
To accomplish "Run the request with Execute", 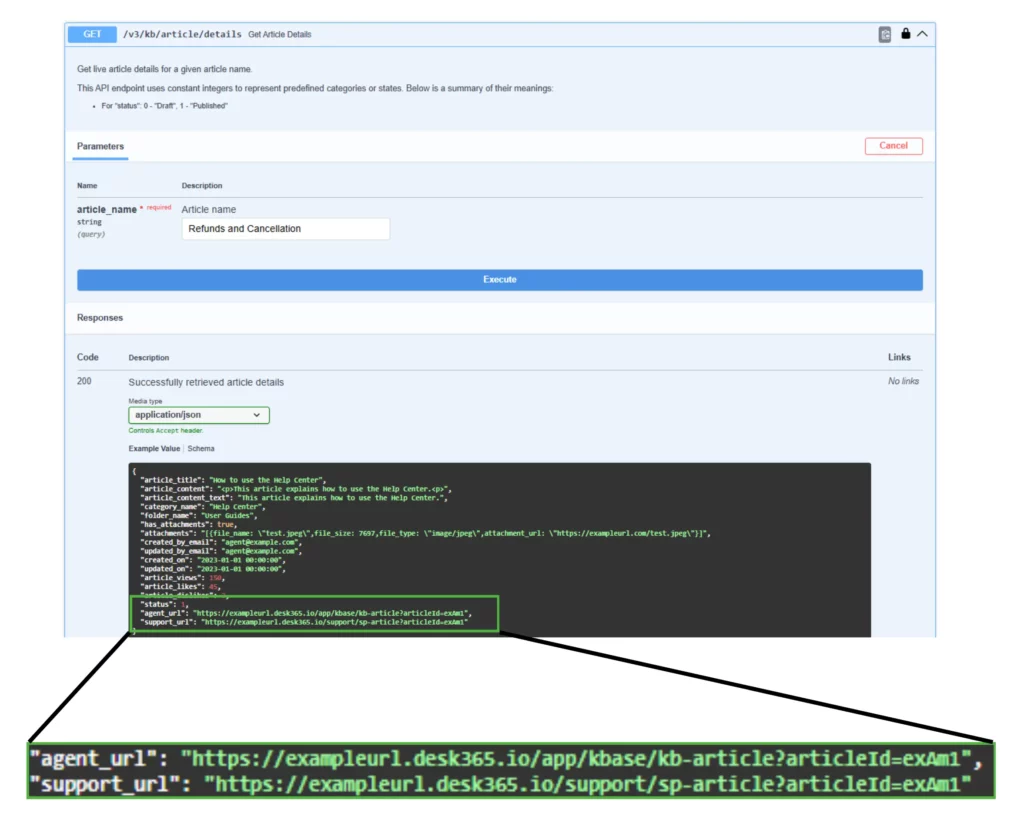I will (x=499, y=280).
